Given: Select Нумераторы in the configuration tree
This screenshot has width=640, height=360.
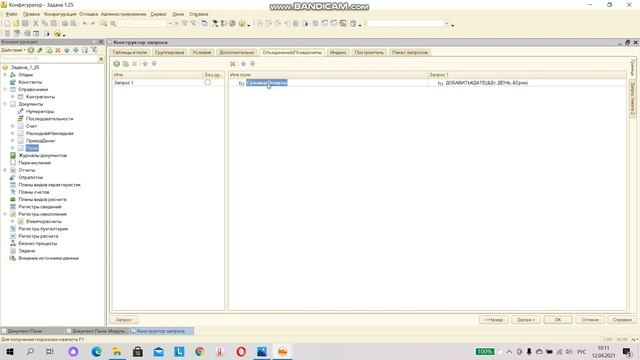Looking at the screenshot, I should tap(40, 111).
